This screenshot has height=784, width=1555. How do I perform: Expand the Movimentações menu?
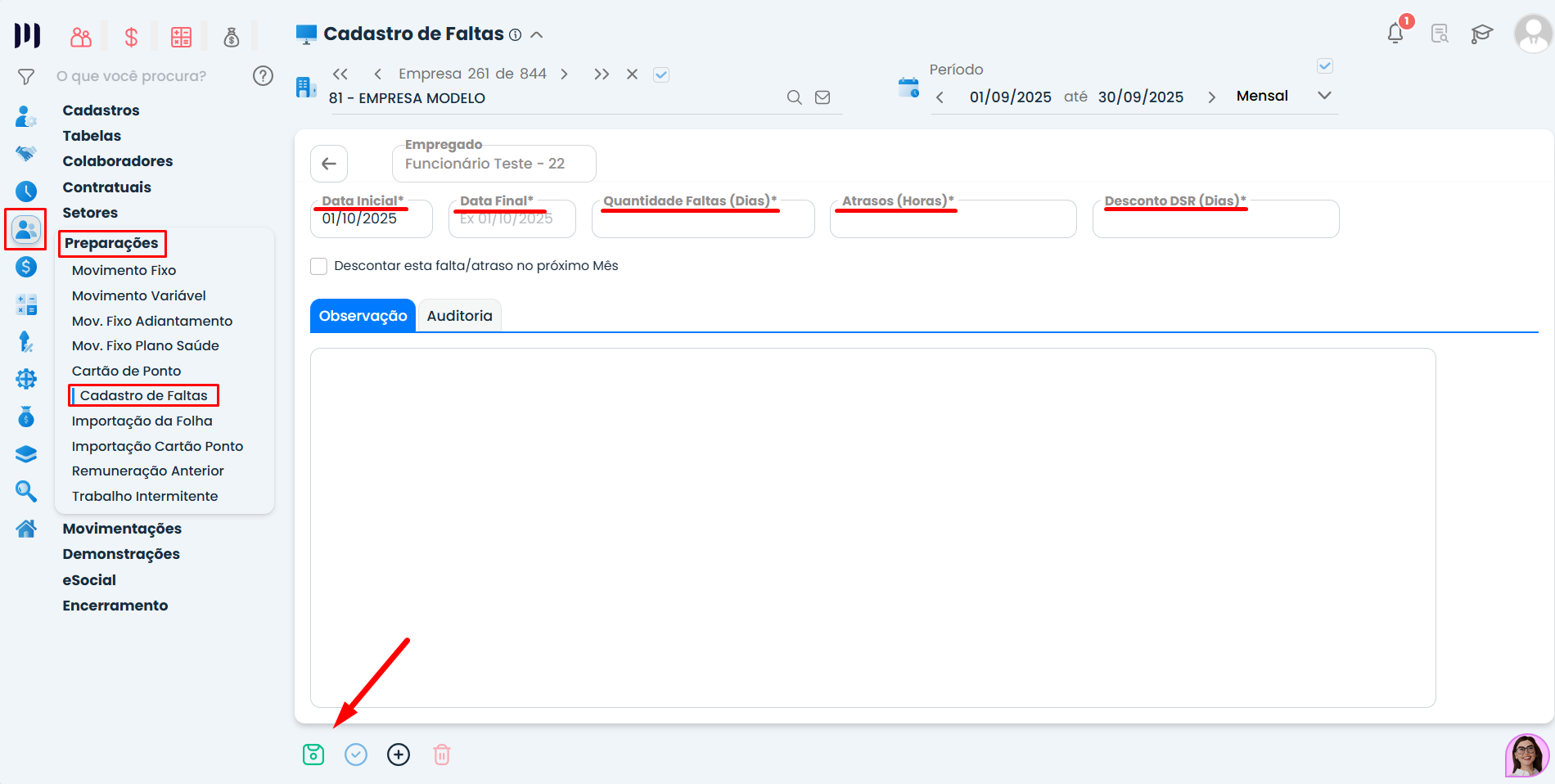[x=122, y=529]
